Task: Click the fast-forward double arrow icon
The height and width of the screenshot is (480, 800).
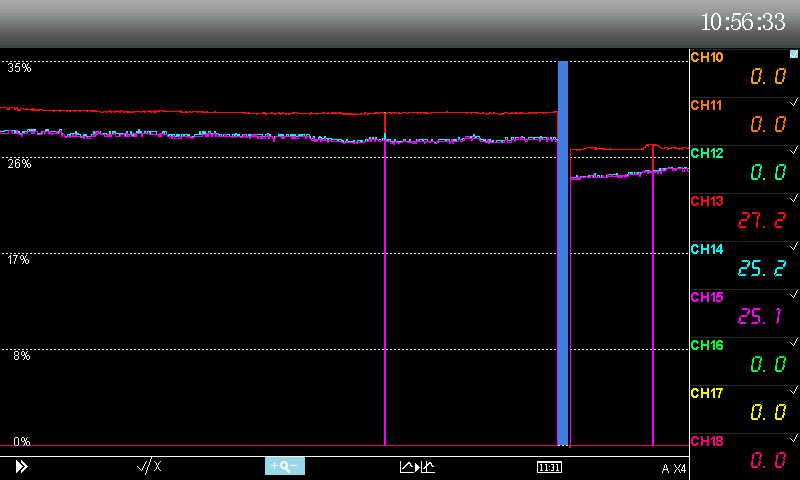Action: (21, 466)
